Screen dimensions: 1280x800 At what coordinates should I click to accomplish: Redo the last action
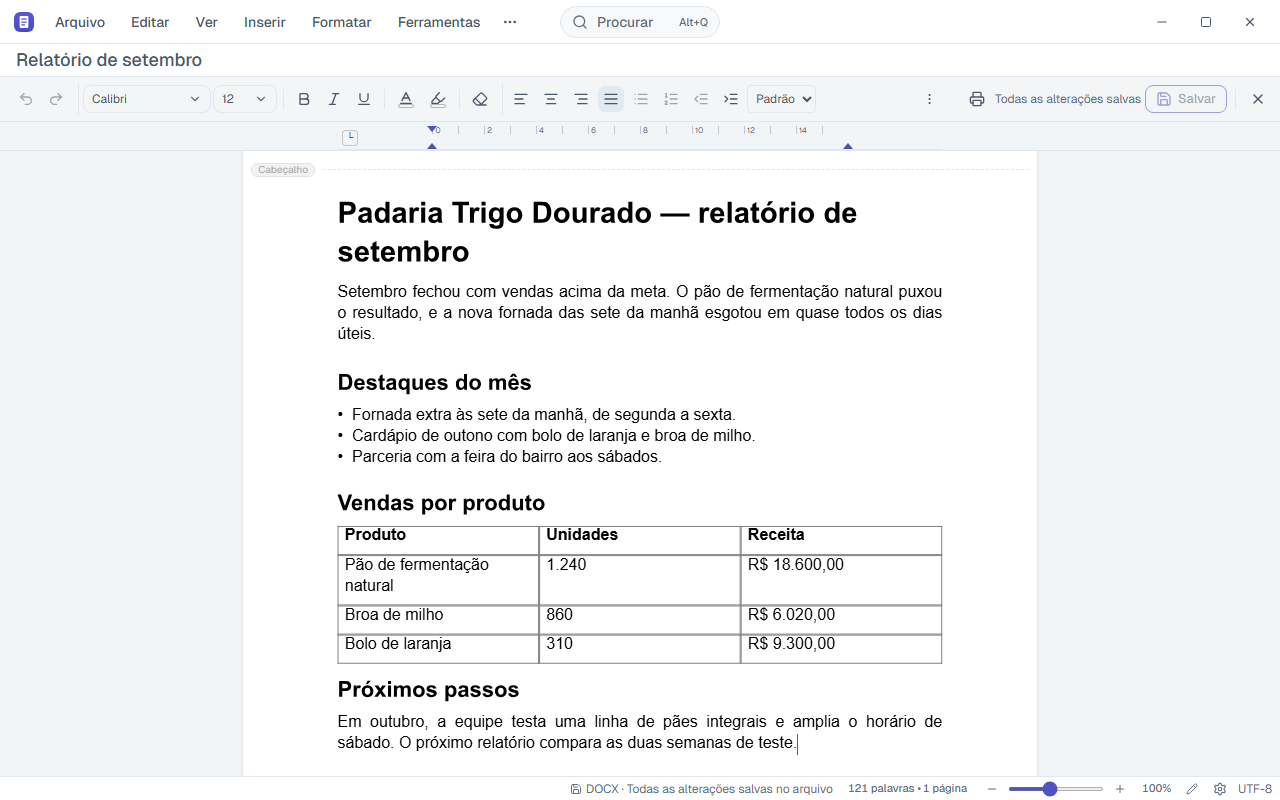click(56, 99)
